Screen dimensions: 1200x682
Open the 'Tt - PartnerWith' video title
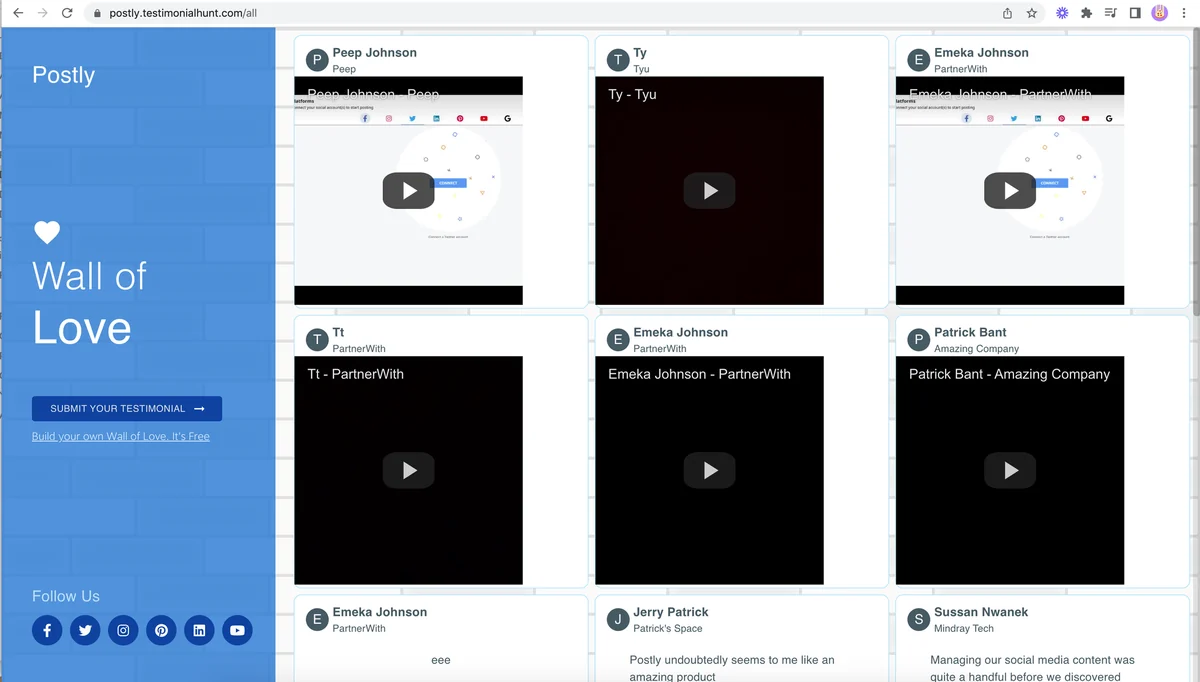tap(356, 374)
